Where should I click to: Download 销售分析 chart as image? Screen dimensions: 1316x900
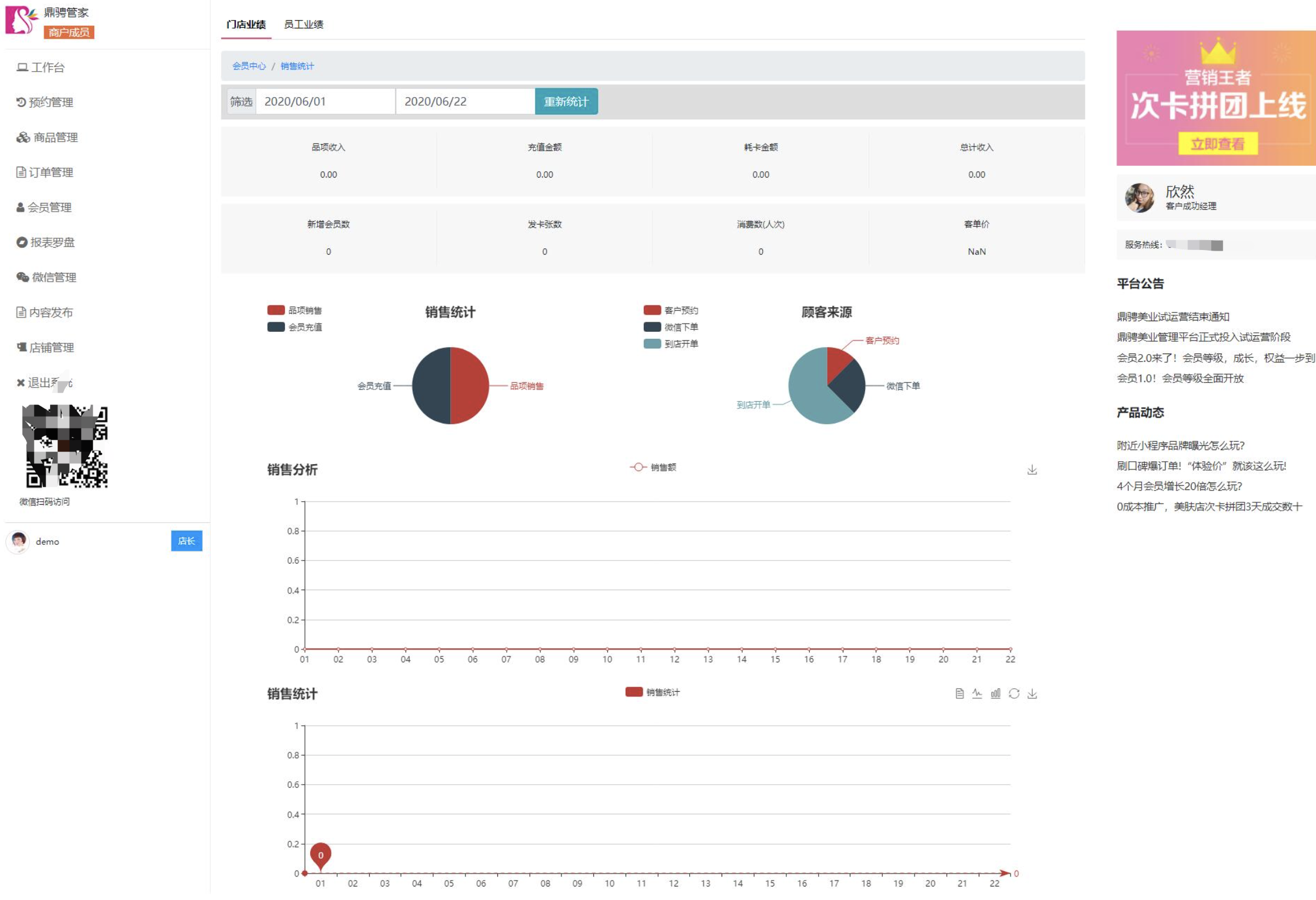[1032, 469]
